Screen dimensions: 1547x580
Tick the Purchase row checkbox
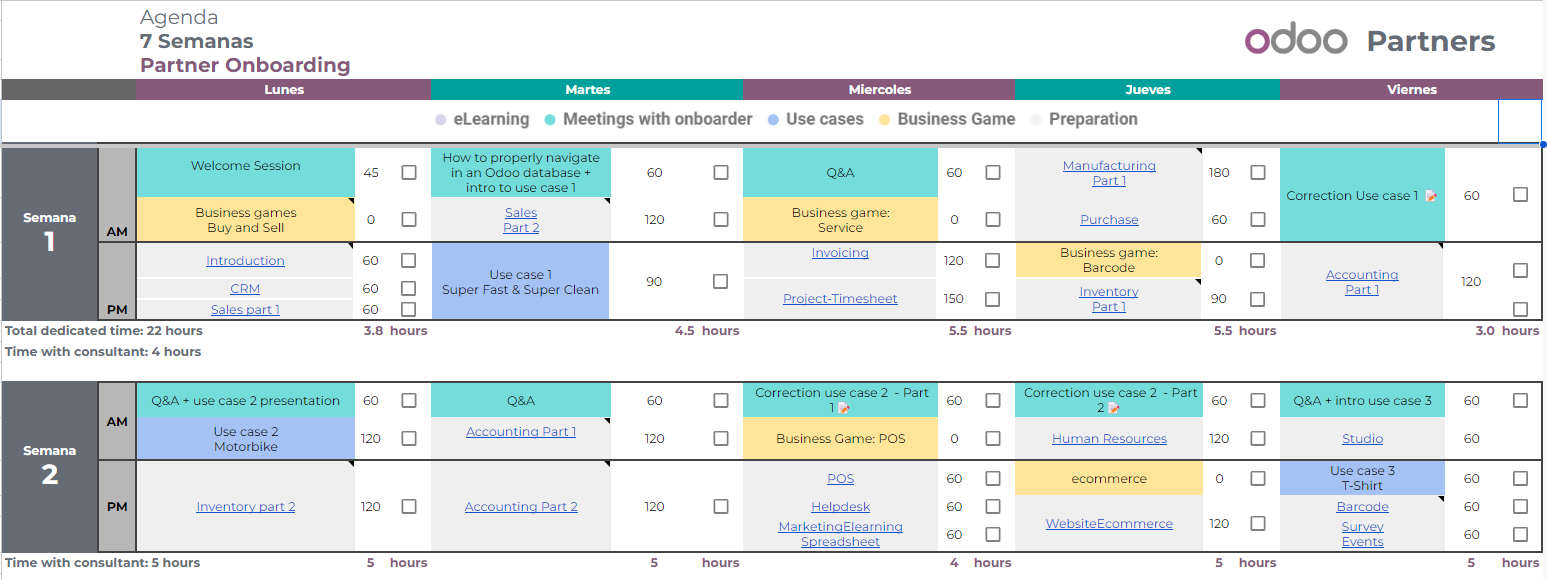[1257, 220]
